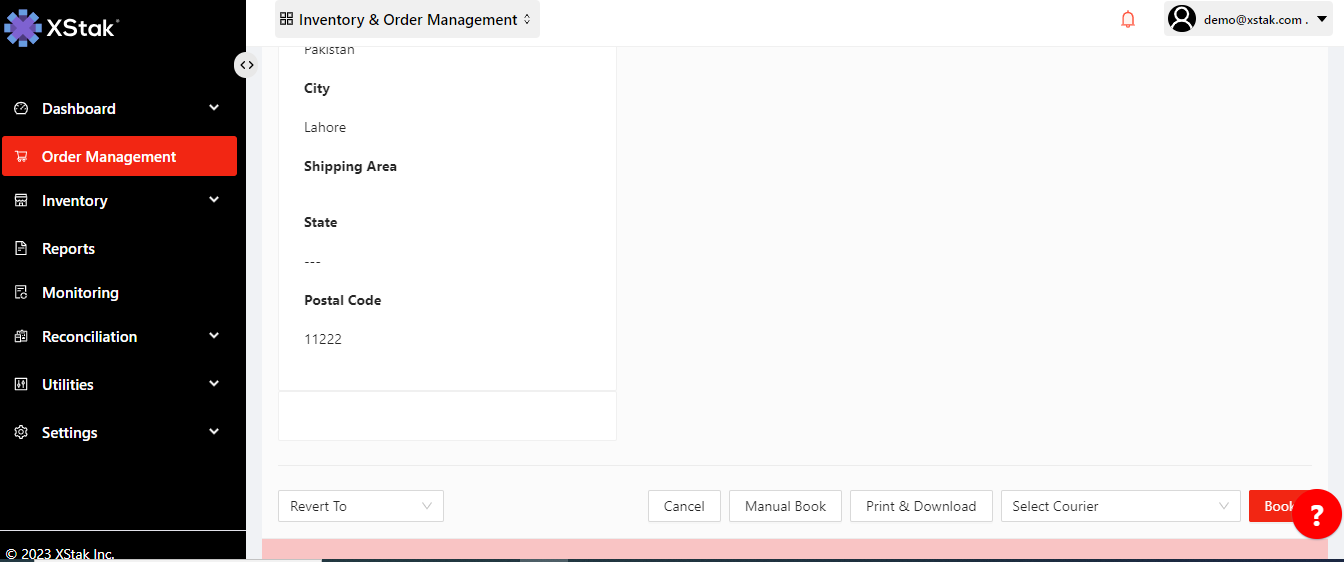Click the Monitoring icon in sidebar
1344x562 pixels.
tap(21, 293)
